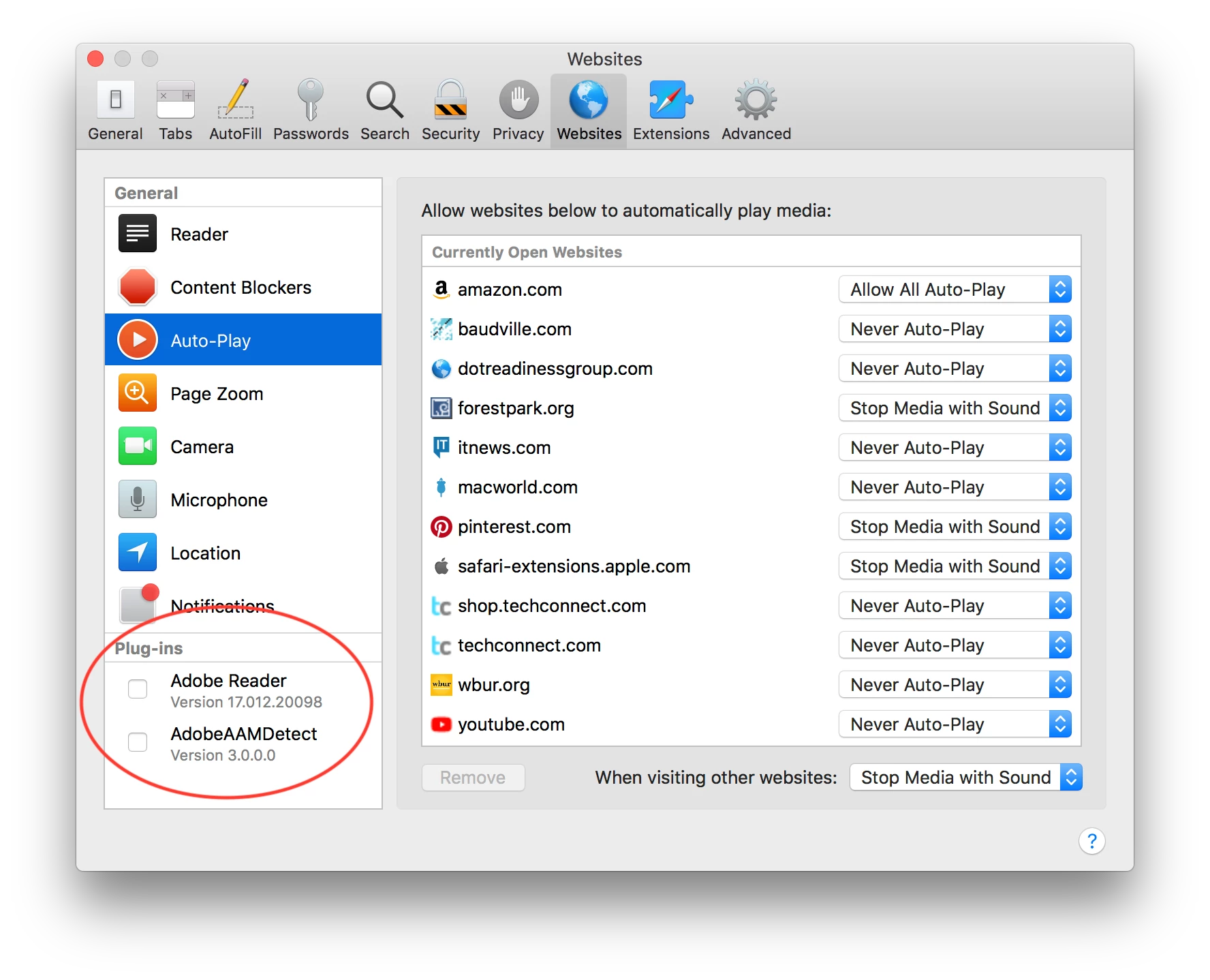1210x980 pixels.
Task: Select the Reader icon in sidebar
Action: click(x=138, y=234)
